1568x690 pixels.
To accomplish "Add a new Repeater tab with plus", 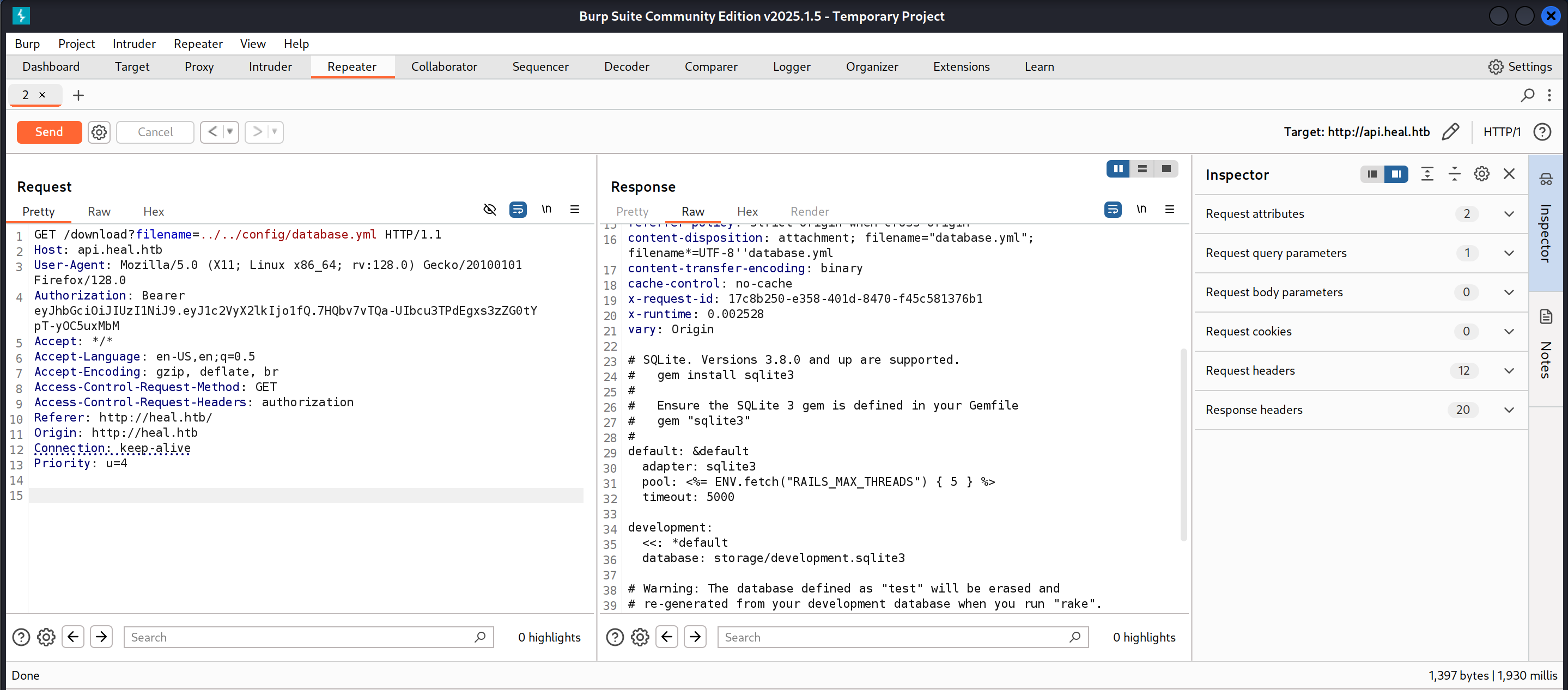I will pos(78,95).
